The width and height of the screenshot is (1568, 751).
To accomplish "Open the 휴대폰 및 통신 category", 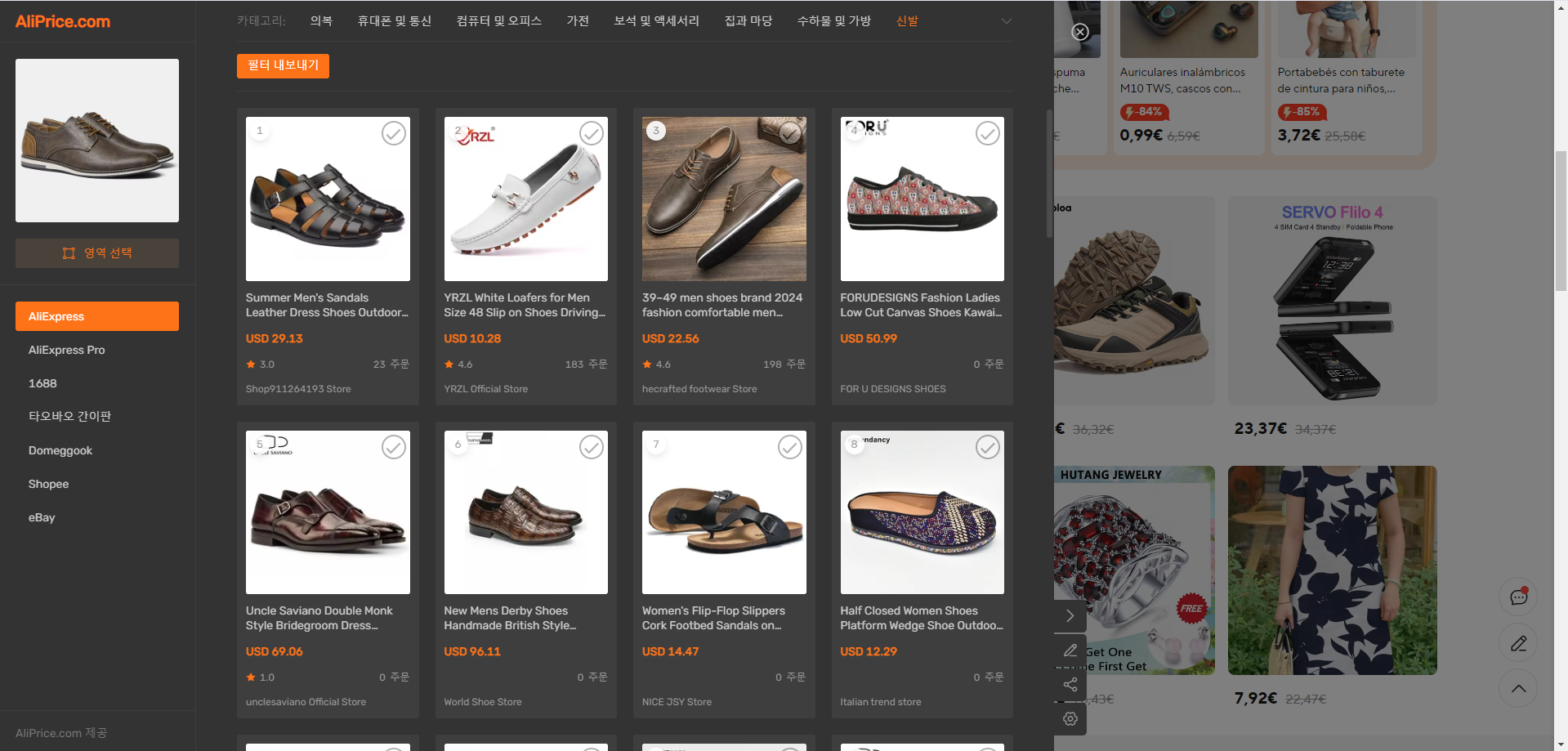I will (394, 20).
